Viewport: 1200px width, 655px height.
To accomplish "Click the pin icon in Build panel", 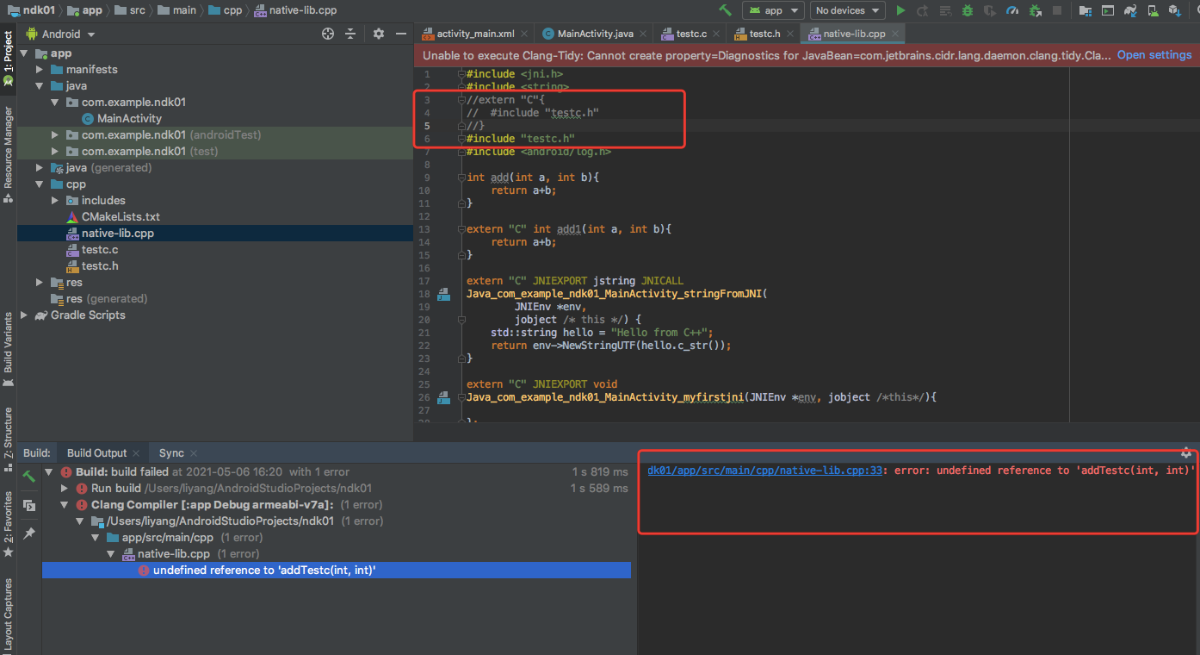I will point(29,534).
